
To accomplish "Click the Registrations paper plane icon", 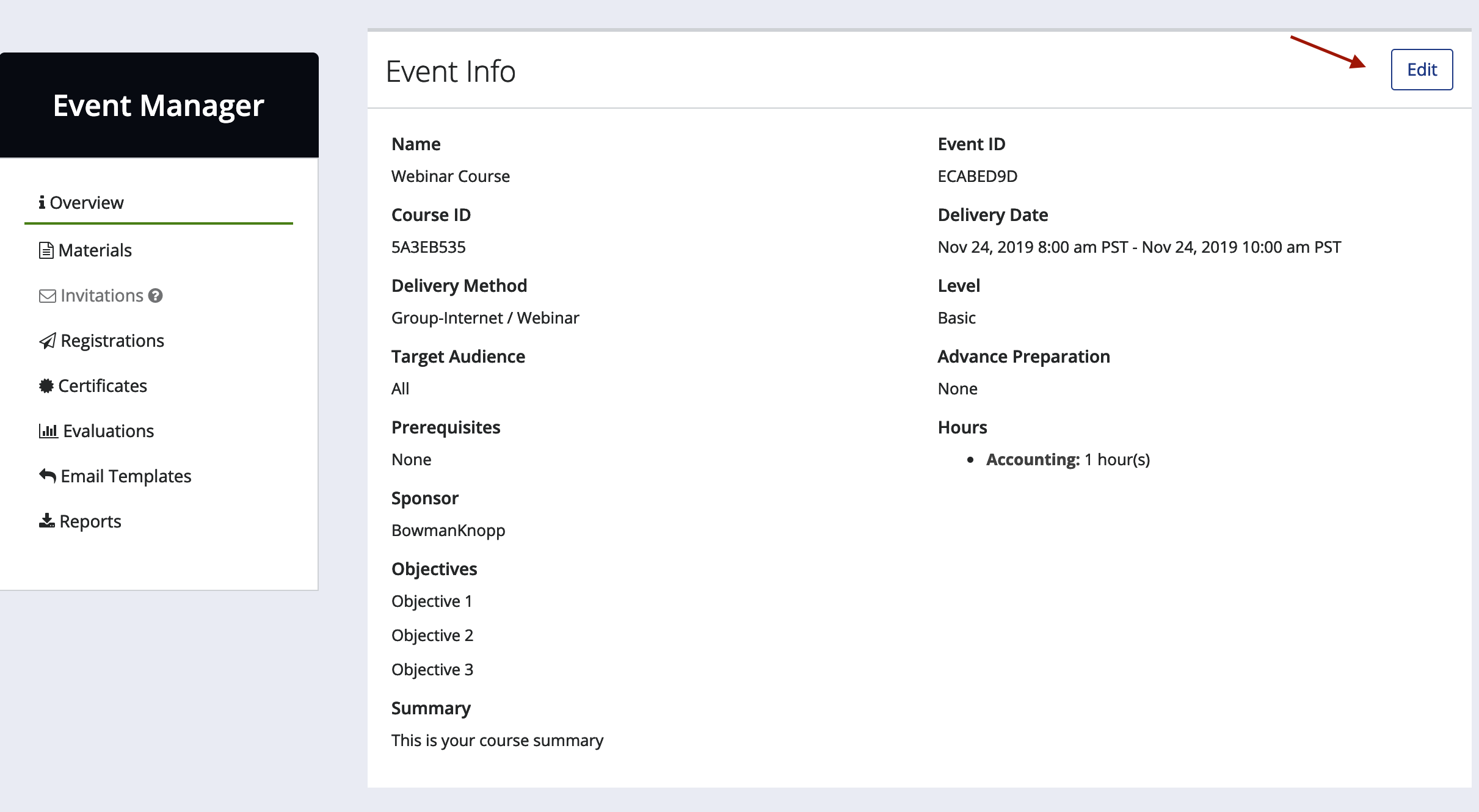I will pyautogui.click(x=47, y=341).
